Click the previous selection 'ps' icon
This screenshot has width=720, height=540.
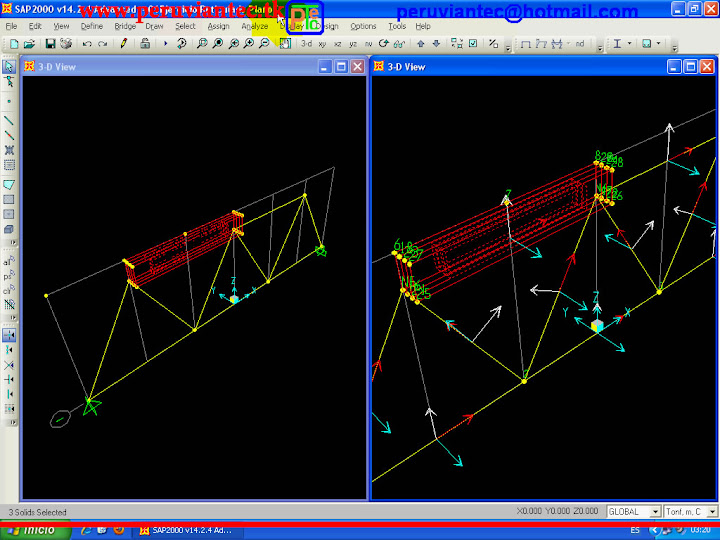[x=9, y=276]
